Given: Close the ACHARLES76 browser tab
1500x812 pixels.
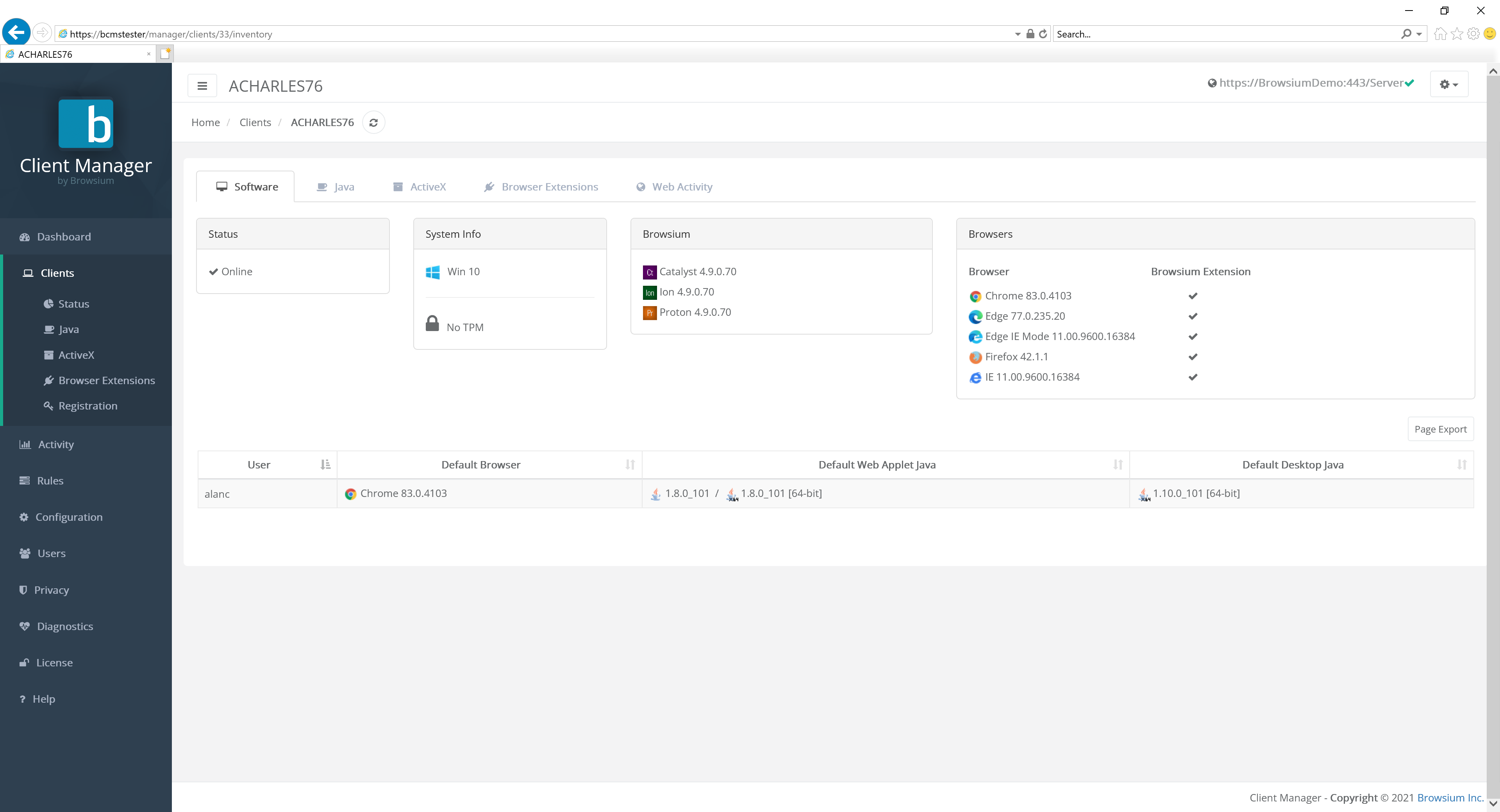Looking at the screenshot, I should [148, 54].
